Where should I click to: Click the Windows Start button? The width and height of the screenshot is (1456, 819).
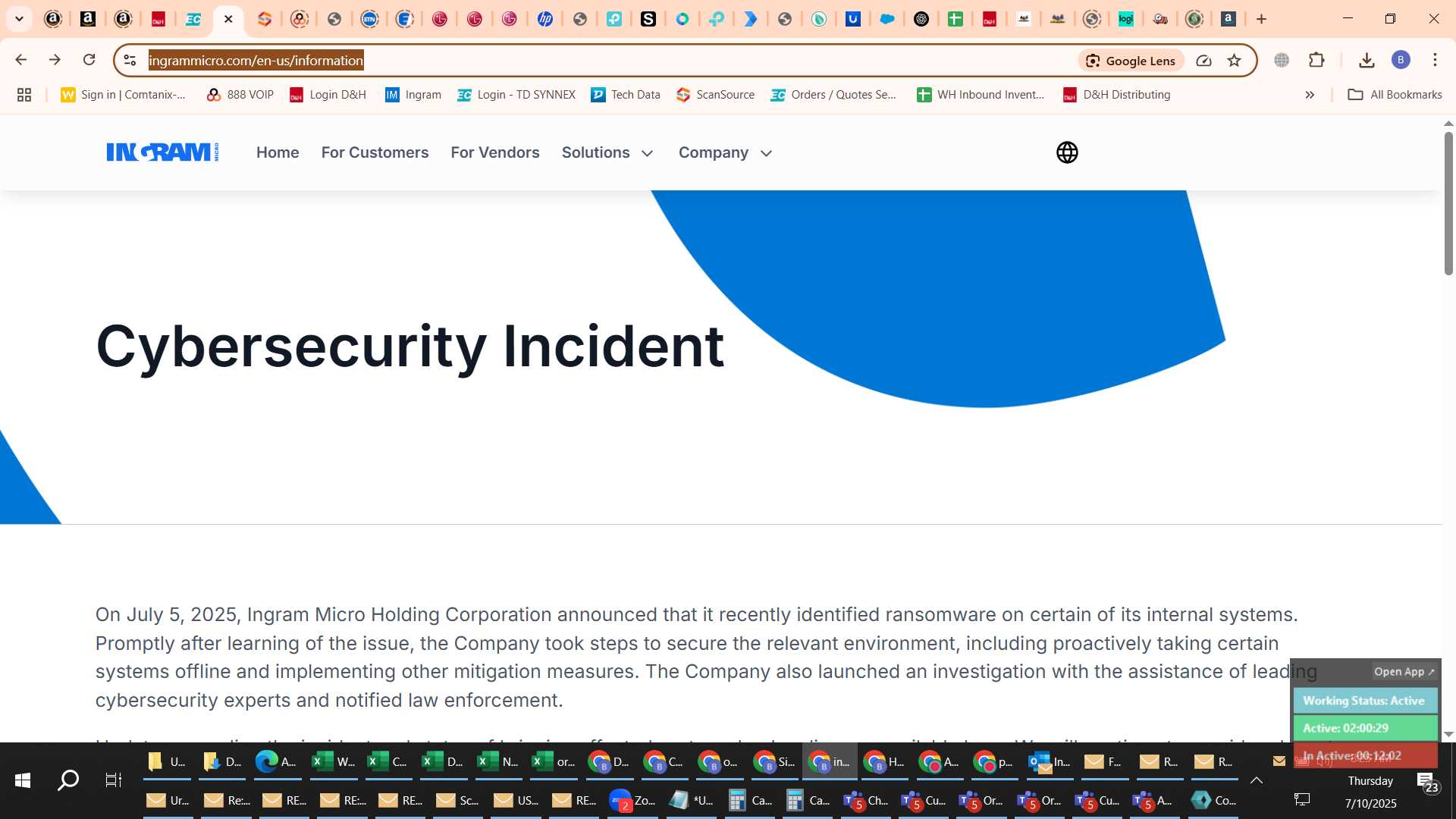(x=23, y=780)
